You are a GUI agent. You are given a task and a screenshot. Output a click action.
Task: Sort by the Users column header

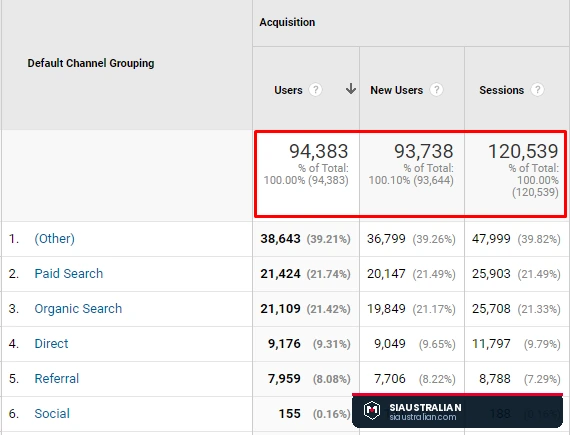tap(288, 90)
